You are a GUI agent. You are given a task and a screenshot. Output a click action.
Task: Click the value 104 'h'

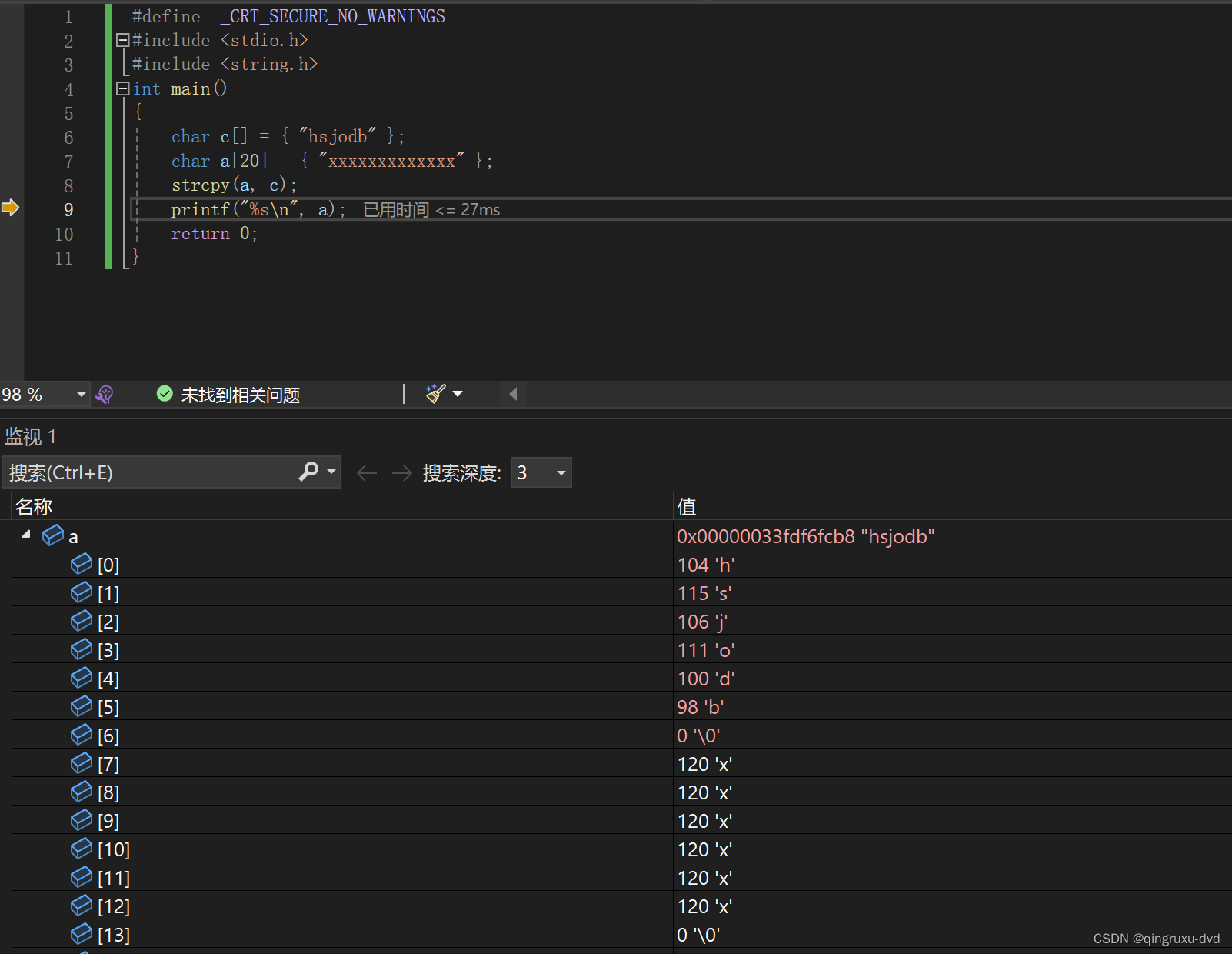[x=706, y=565]
